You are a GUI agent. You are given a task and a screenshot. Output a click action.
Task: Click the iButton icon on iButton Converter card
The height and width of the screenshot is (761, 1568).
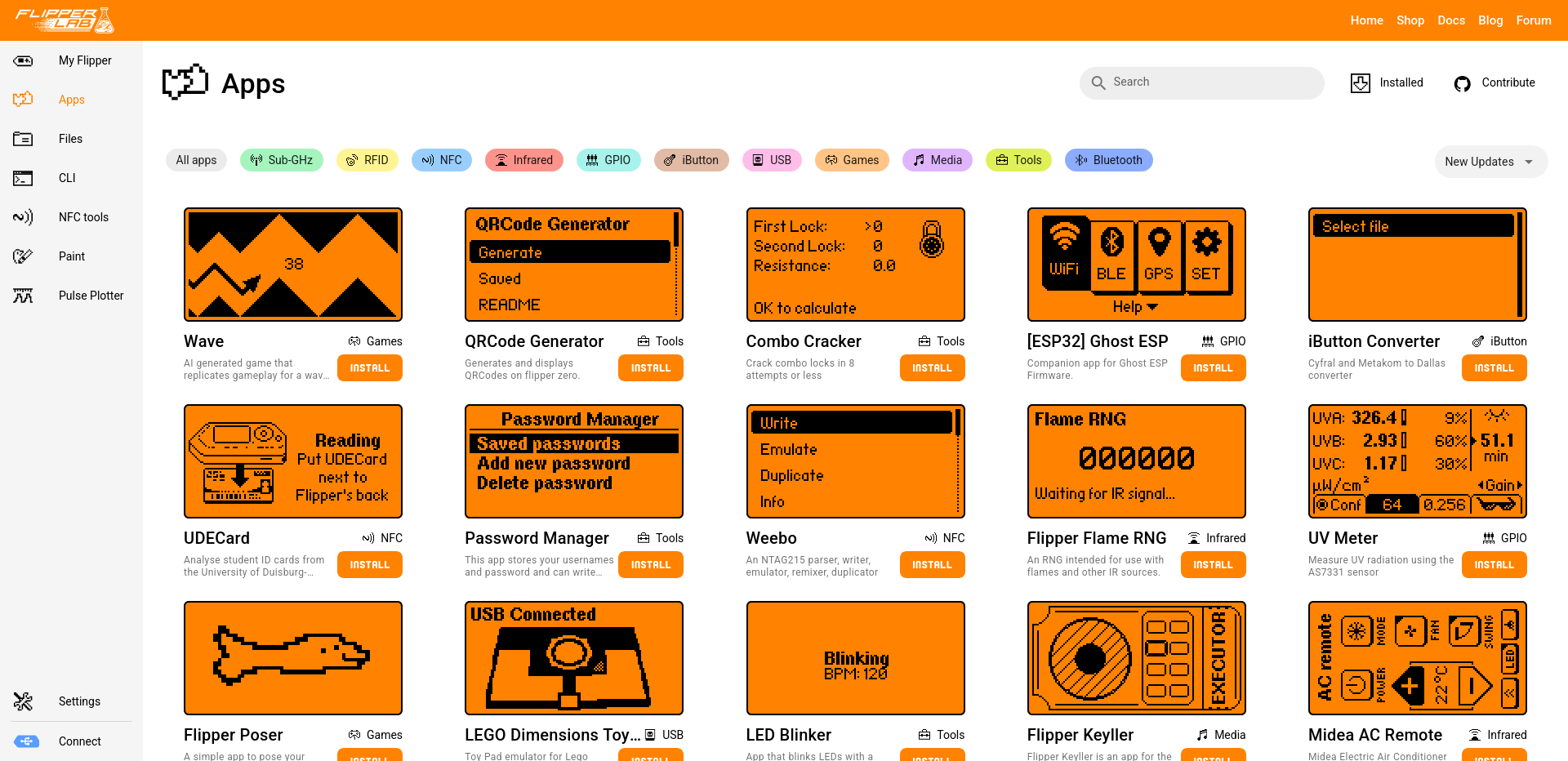(1478, 341)
